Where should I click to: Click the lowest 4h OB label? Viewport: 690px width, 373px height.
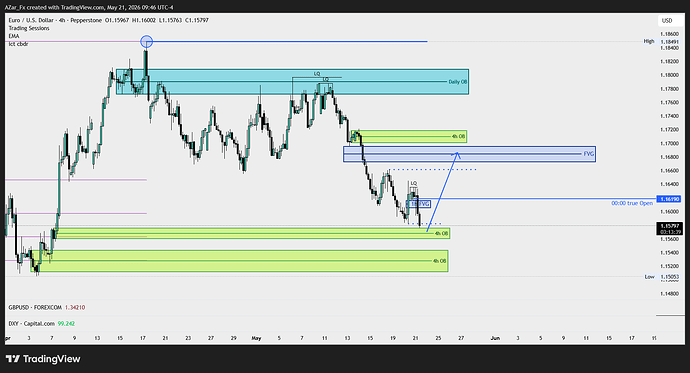439,261
